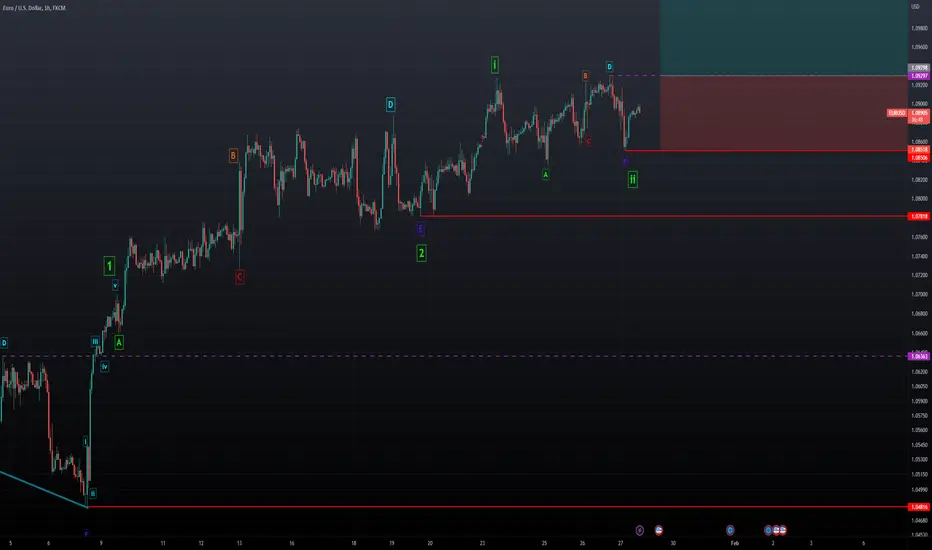Click the red 1.08506 price label
The height and width of the screenshot is (550, 932).
(919, 158)
